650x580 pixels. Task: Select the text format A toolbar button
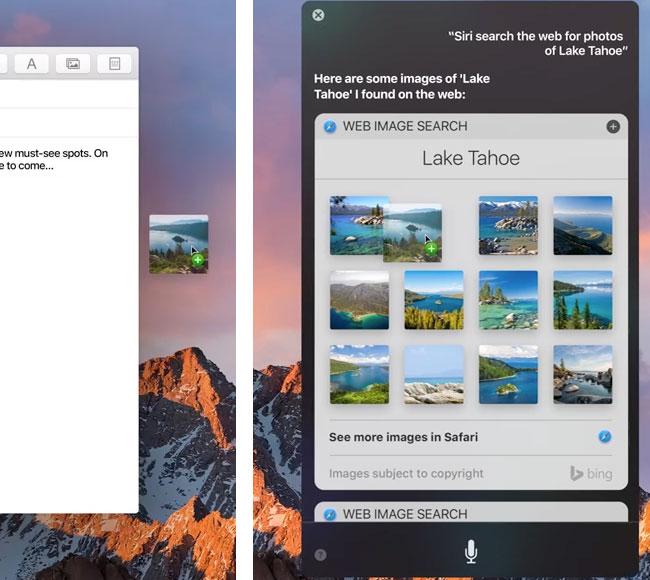(x=32, y=64)
